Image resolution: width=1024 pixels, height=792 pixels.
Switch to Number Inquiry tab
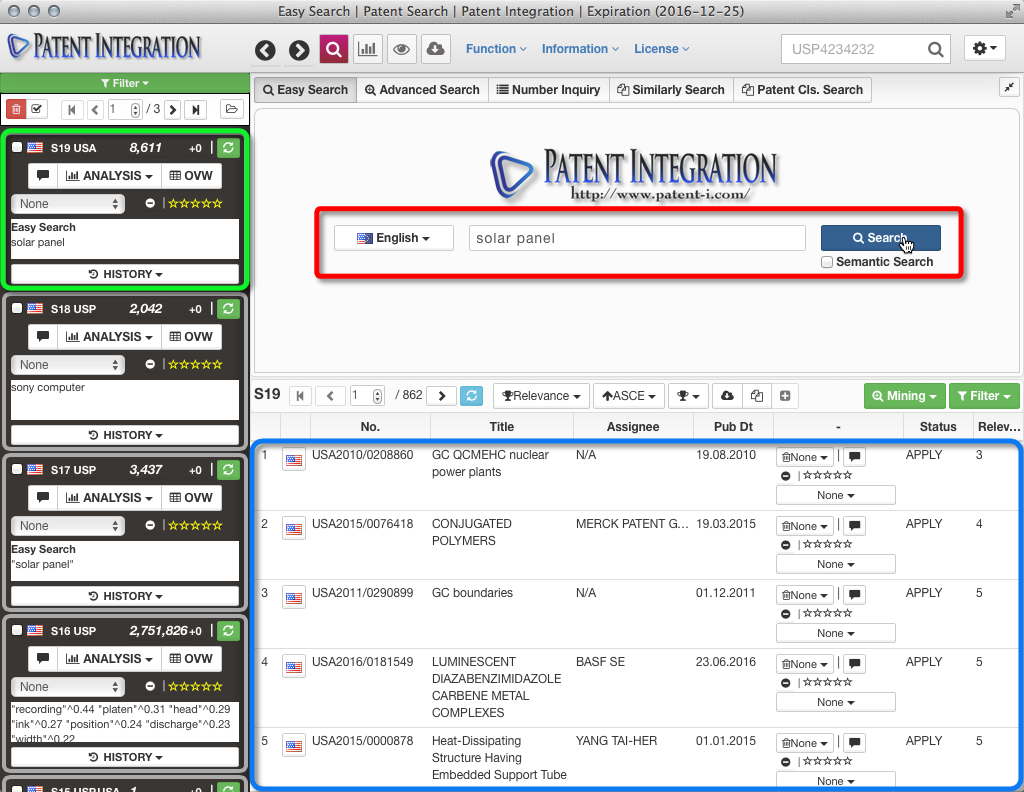549,90
